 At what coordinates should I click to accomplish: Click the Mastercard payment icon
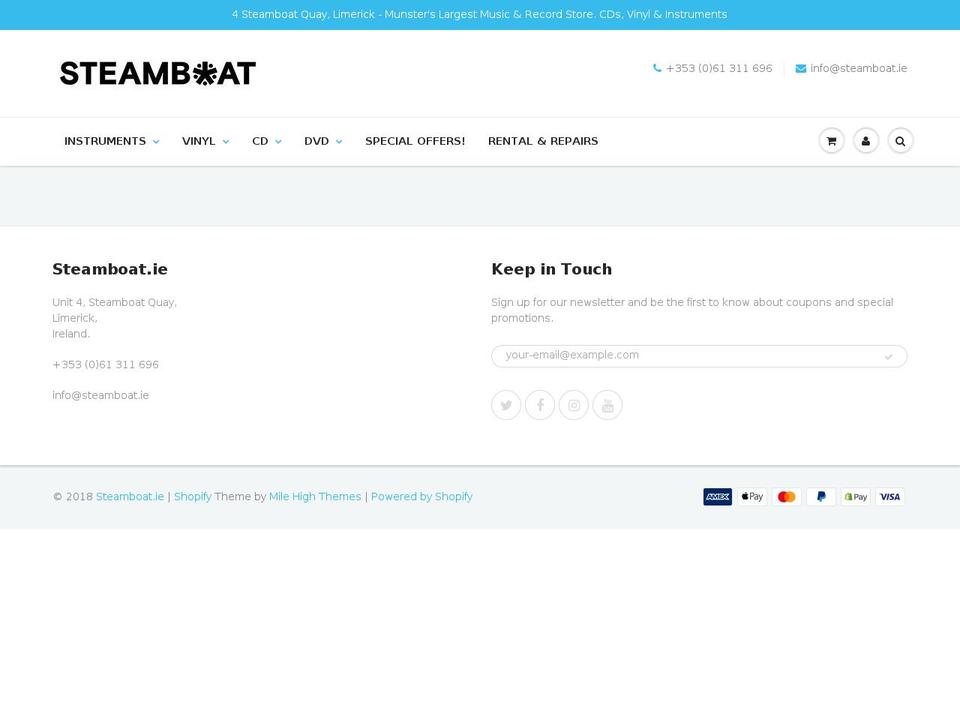pos(787,497)
